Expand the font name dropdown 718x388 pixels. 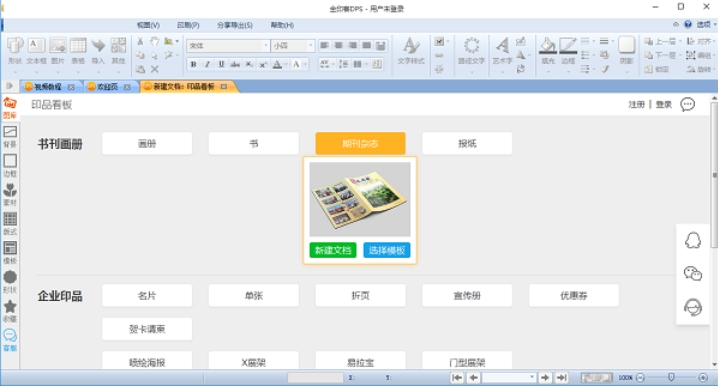(265, 45)
